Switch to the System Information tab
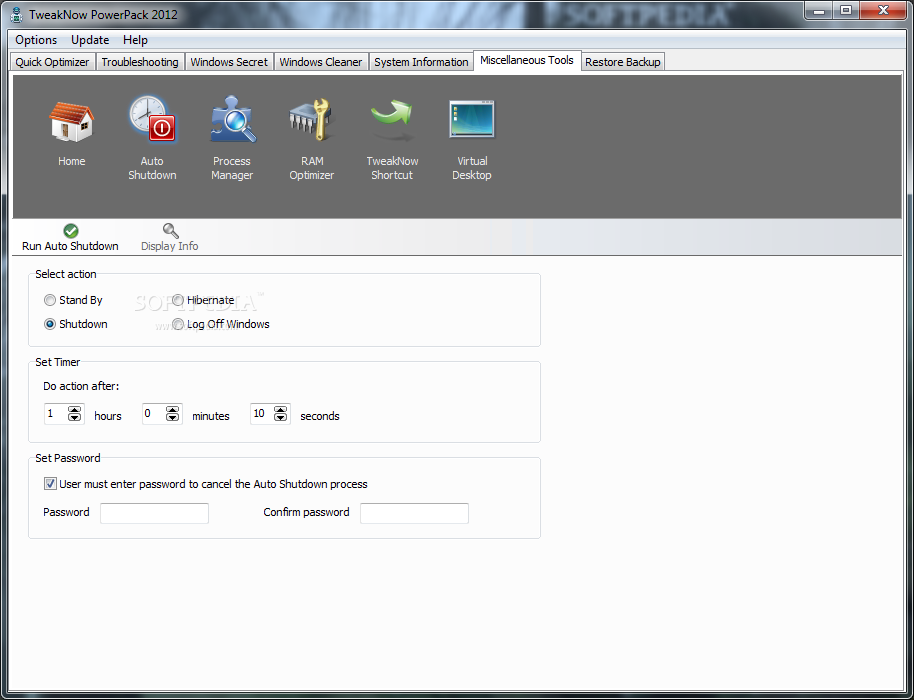914x700 pixels. tap(421, 62)
